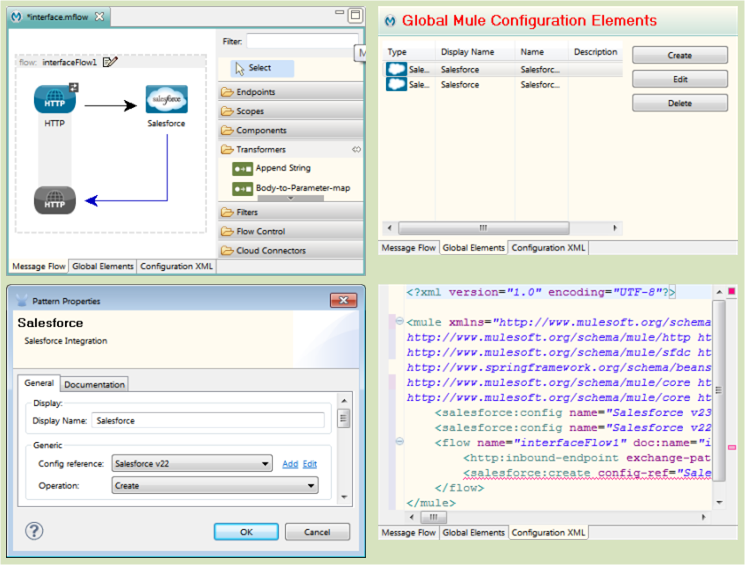Collapse the Transformers palette group
Screen dimensions: 745x565
(x=260, y=149)
